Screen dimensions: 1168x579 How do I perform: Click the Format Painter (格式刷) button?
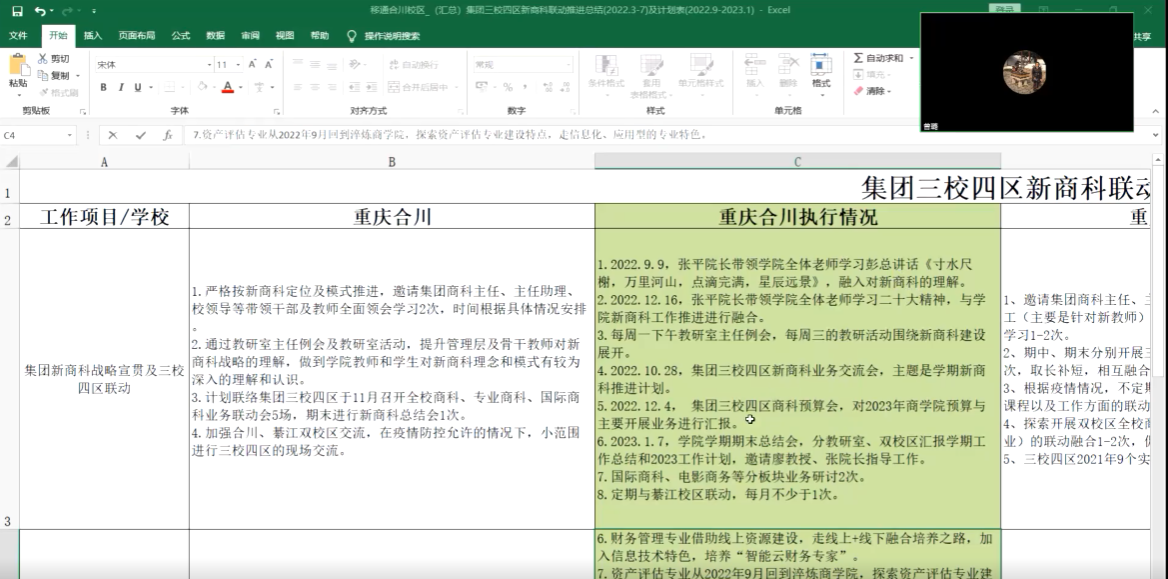tap(59, 92)
